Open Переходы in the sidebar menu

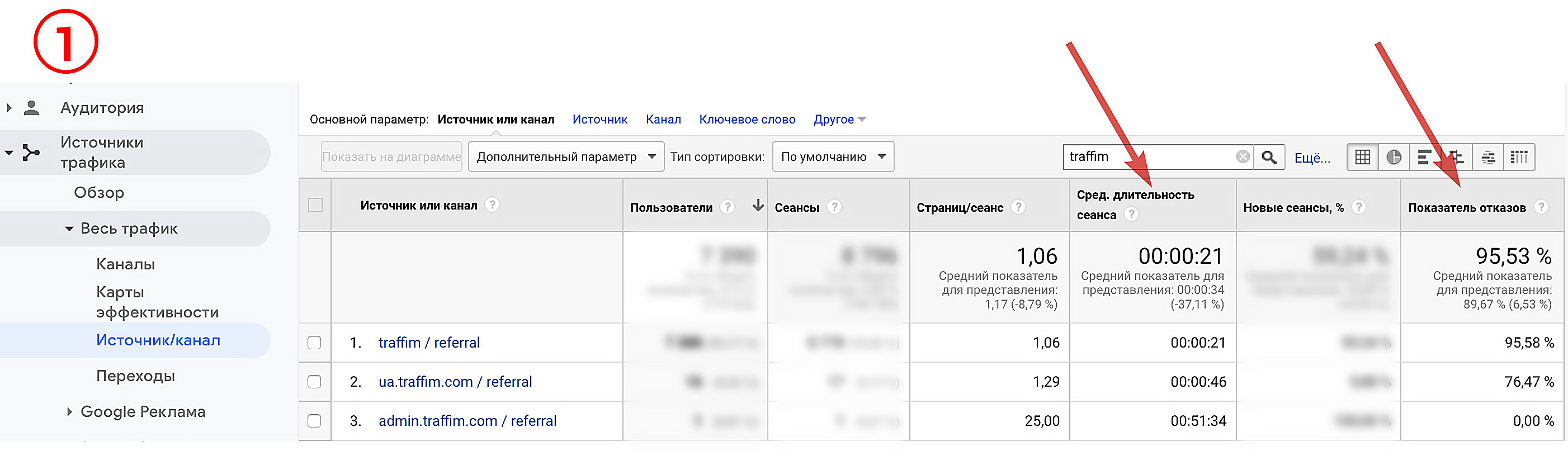click(x=135, y=376)
